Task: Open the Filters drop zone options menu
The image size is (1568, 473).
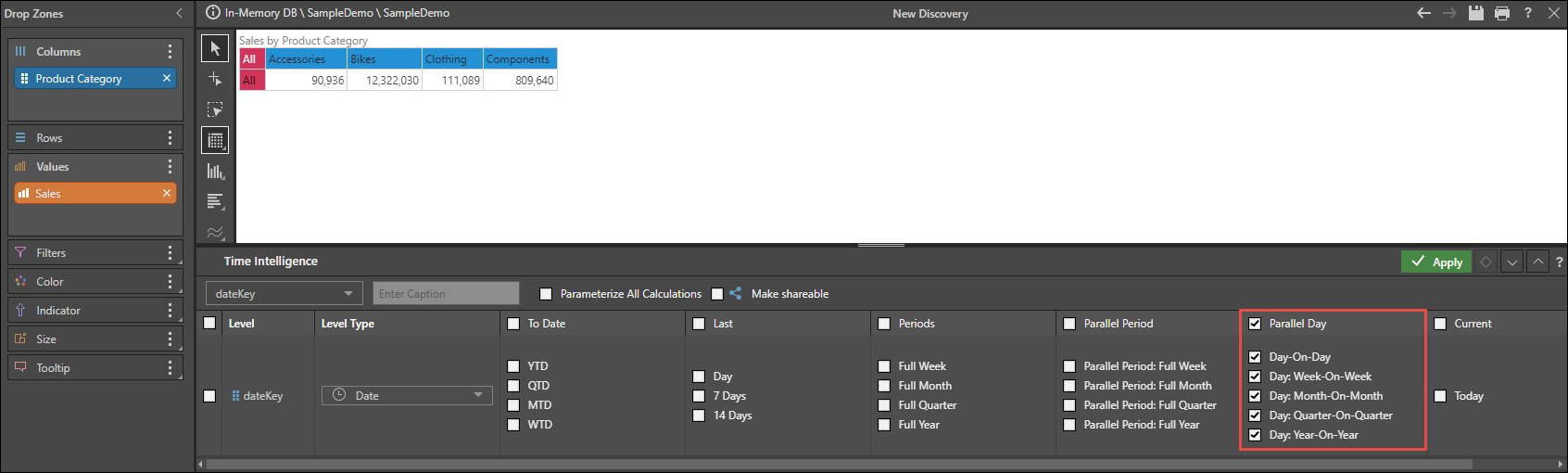Action: [170, 253]
